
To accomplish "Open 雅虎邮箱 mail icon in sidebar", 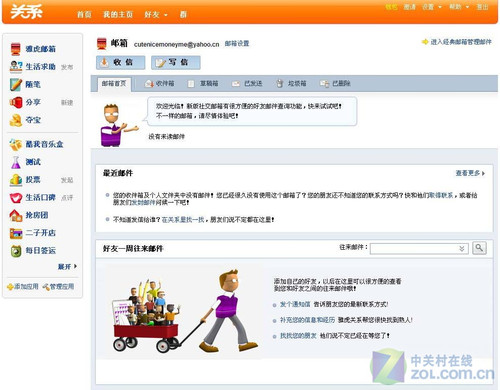I will [x=15, y=49].
